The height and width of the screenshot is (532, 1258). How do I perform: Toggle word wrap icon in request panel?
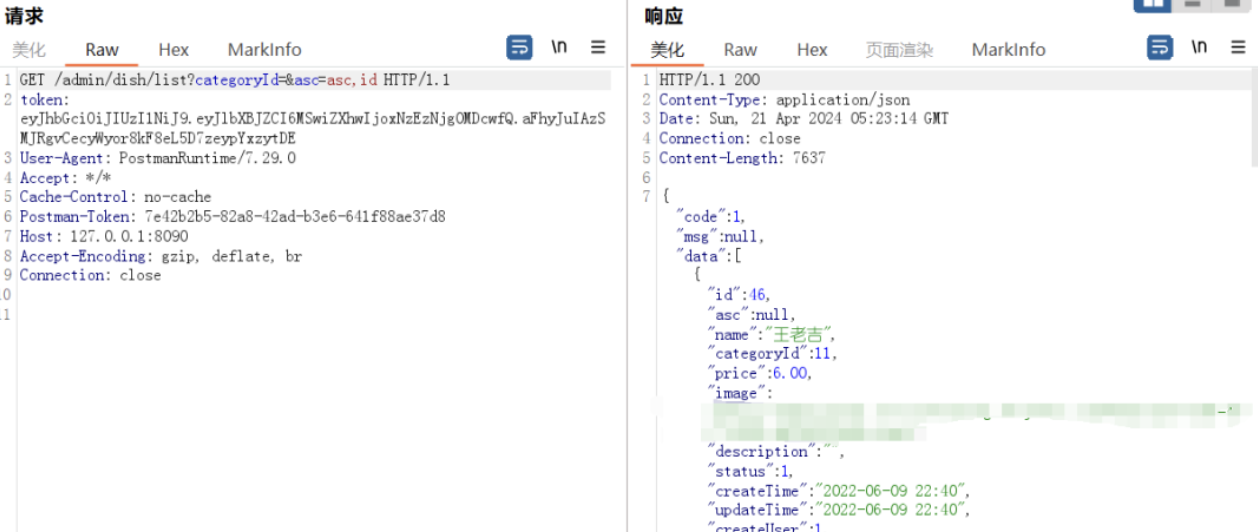pos(519,47)
